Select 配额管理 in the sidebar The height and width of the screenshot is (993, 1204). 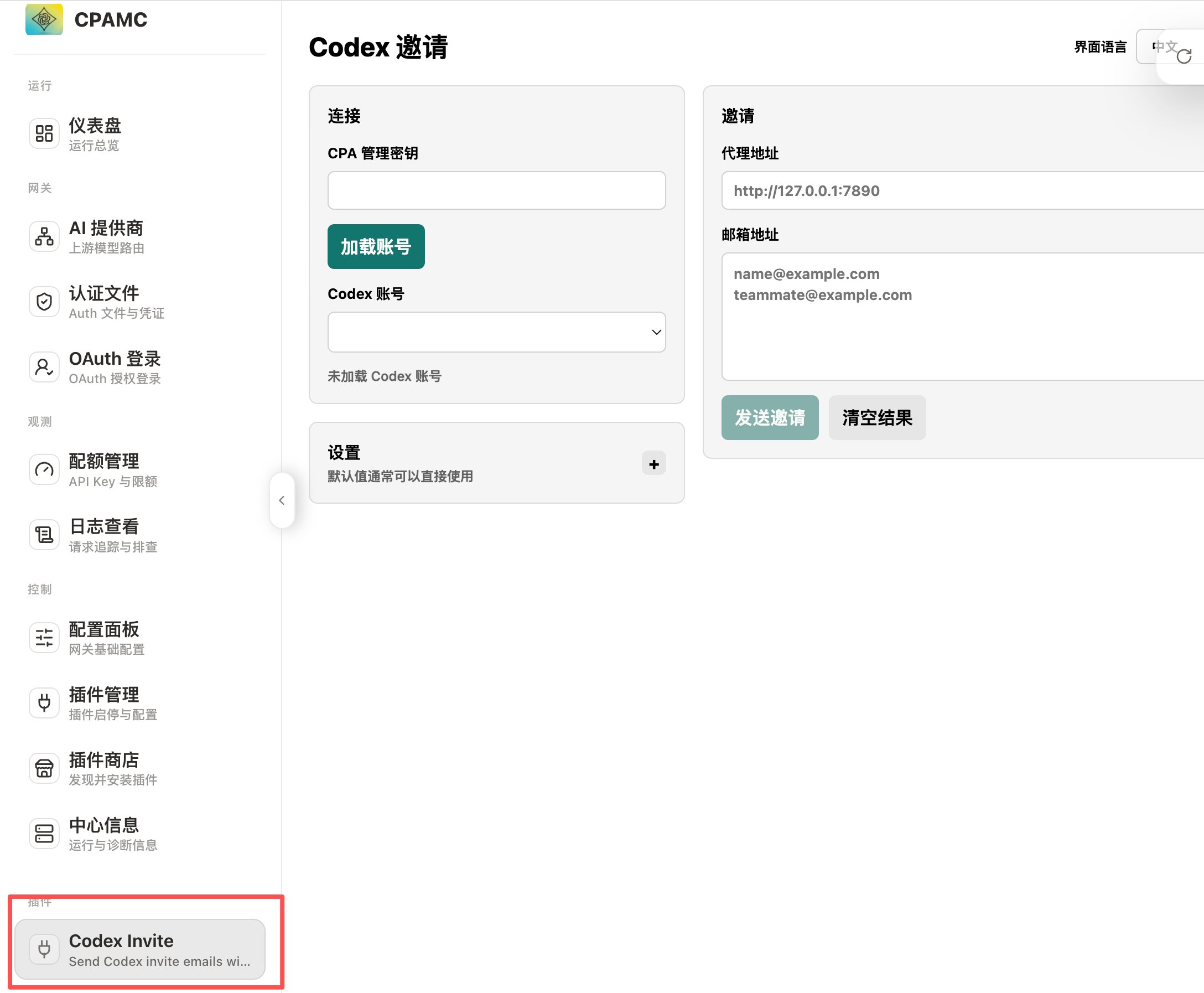(139, 469)
